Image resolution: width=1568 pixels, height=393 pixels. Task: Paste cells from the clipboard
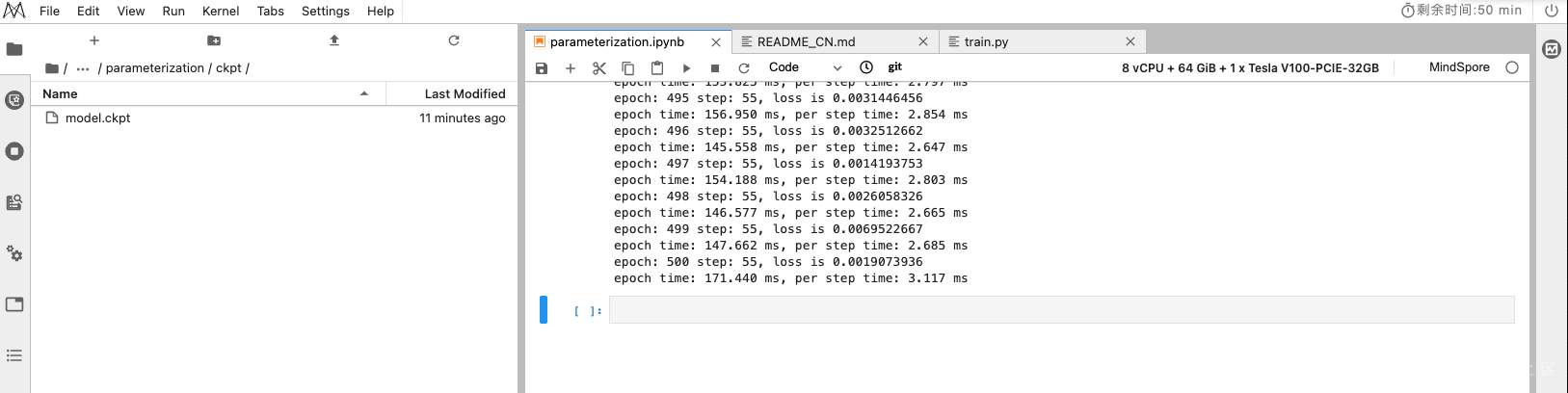pyautogui.click(x=657, y=68)
